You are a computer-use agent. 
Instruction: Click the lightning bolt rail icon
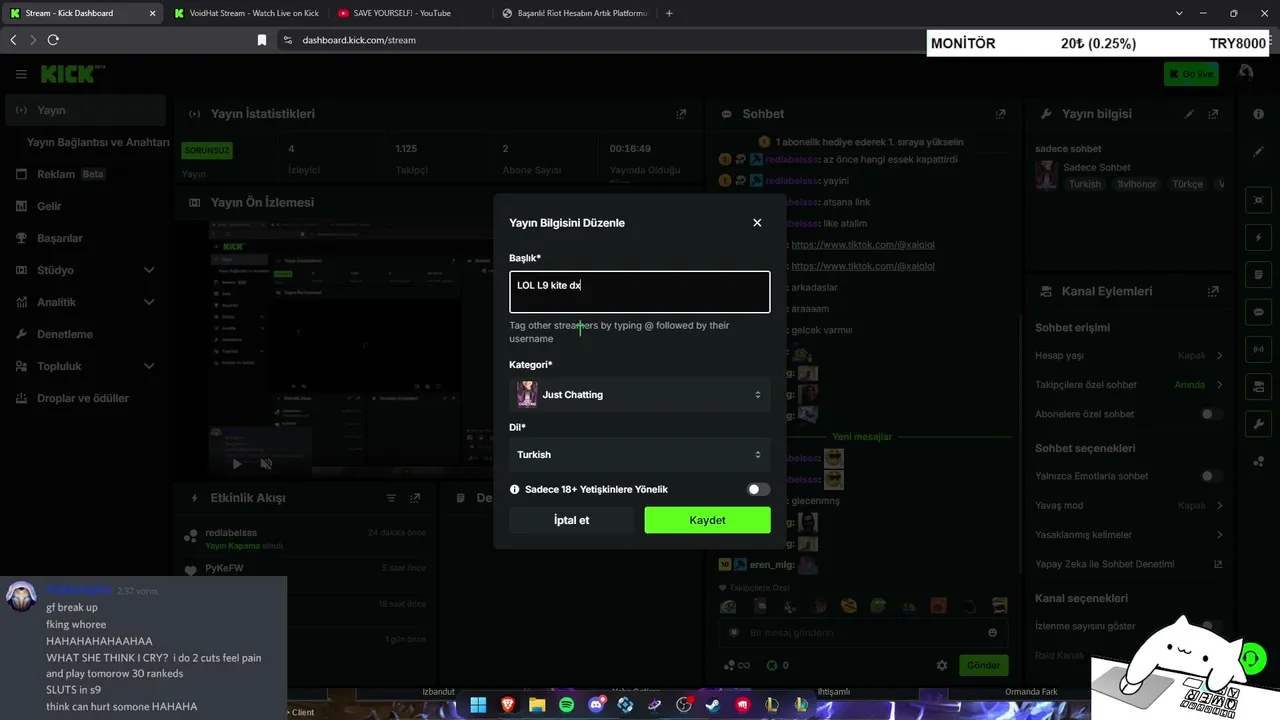click(1258, 238)
